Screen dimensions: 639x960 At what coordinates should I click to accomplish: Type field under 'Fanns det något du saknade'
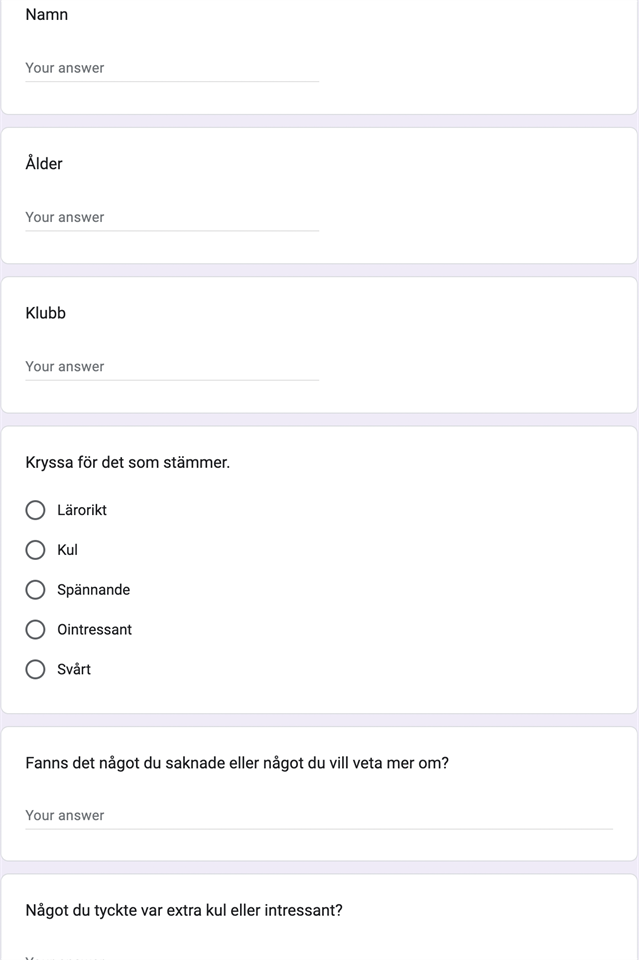[318, 815]
